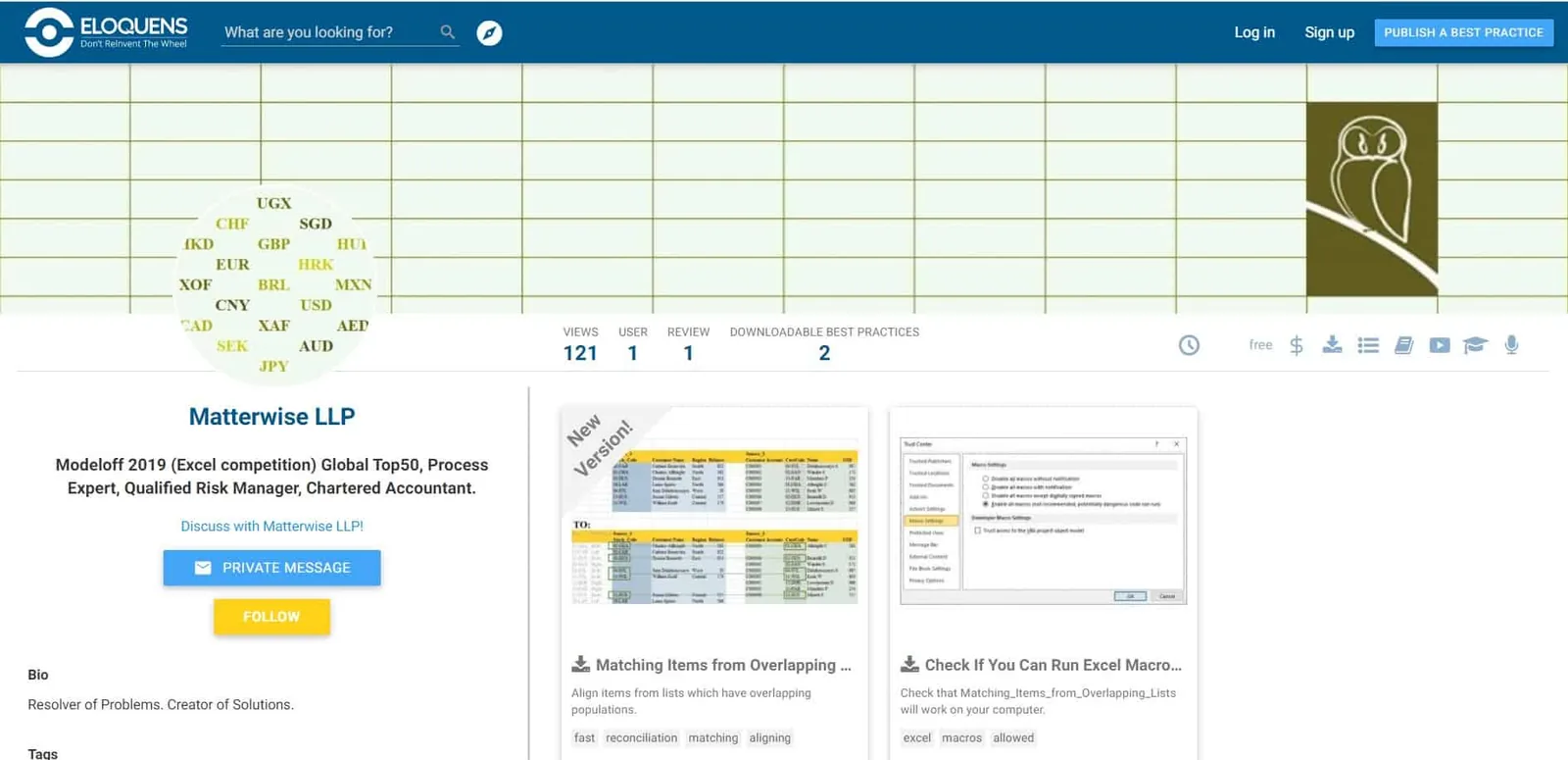Open the Excel macro Trust Center thumbnail
This screenshot has width=1568, height=760.
pos(1043,520)
